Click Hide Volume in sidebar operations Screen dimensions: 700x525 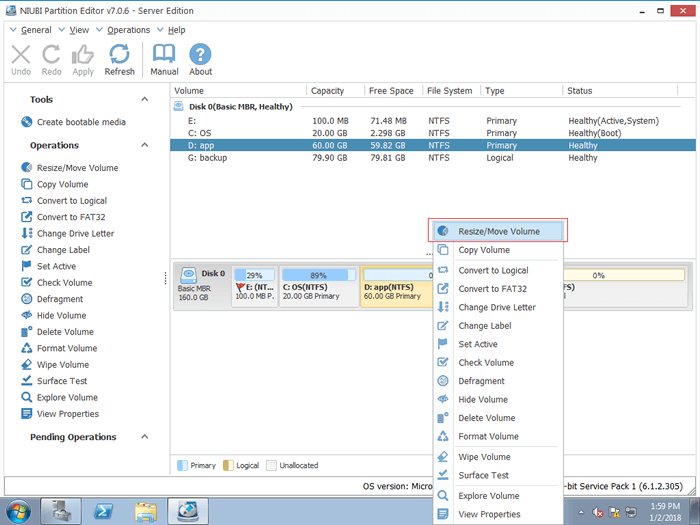click(x=54, y=316)
